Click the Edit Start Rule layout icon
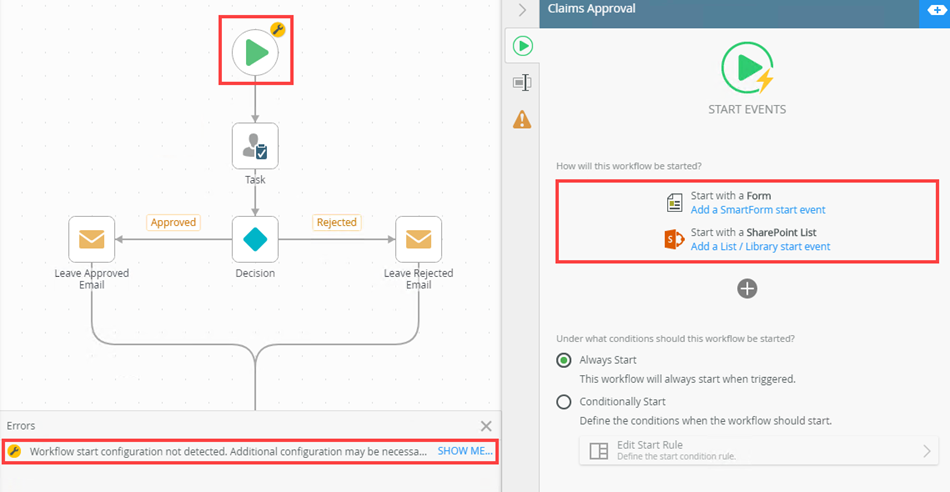 pyautogui.click(x=599, y=451)
